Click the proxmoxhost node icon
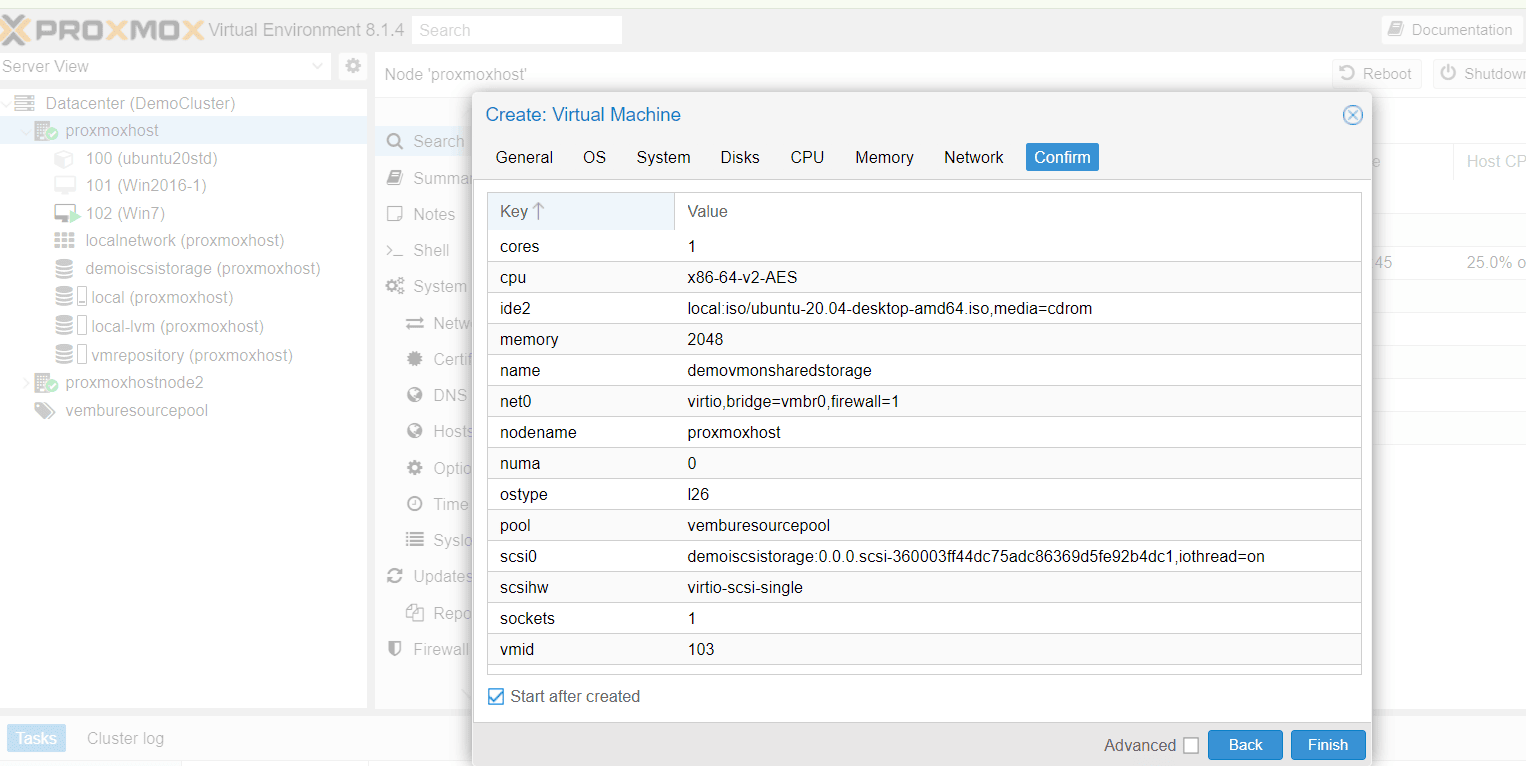This screenshot has height=766, width=1526. 46,131
